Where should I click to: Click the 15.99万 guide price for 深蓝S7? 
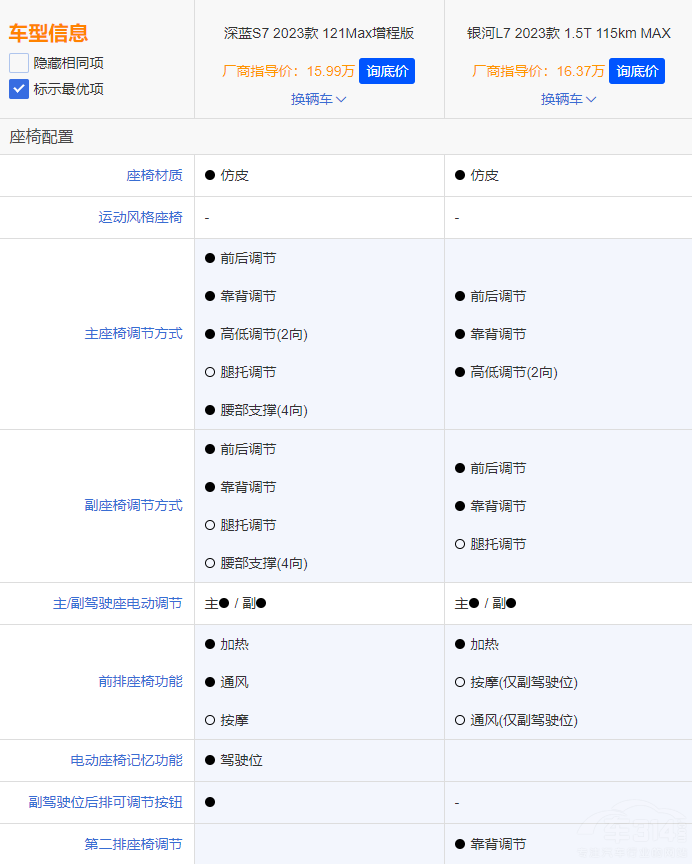[x=333, y=71]
